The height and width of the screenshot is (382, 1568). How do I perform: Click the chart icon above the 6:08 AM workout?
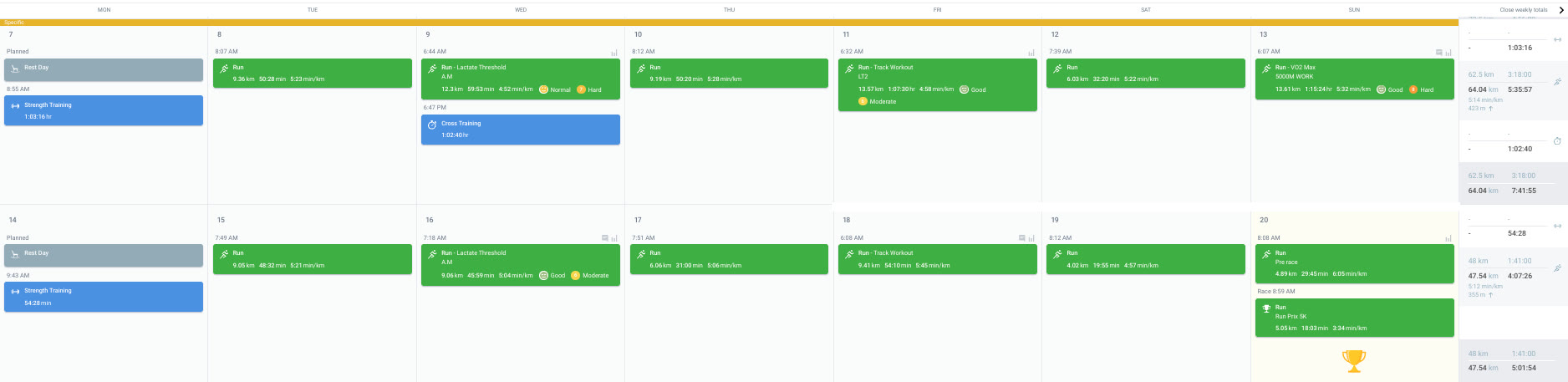click(1031, 238)
